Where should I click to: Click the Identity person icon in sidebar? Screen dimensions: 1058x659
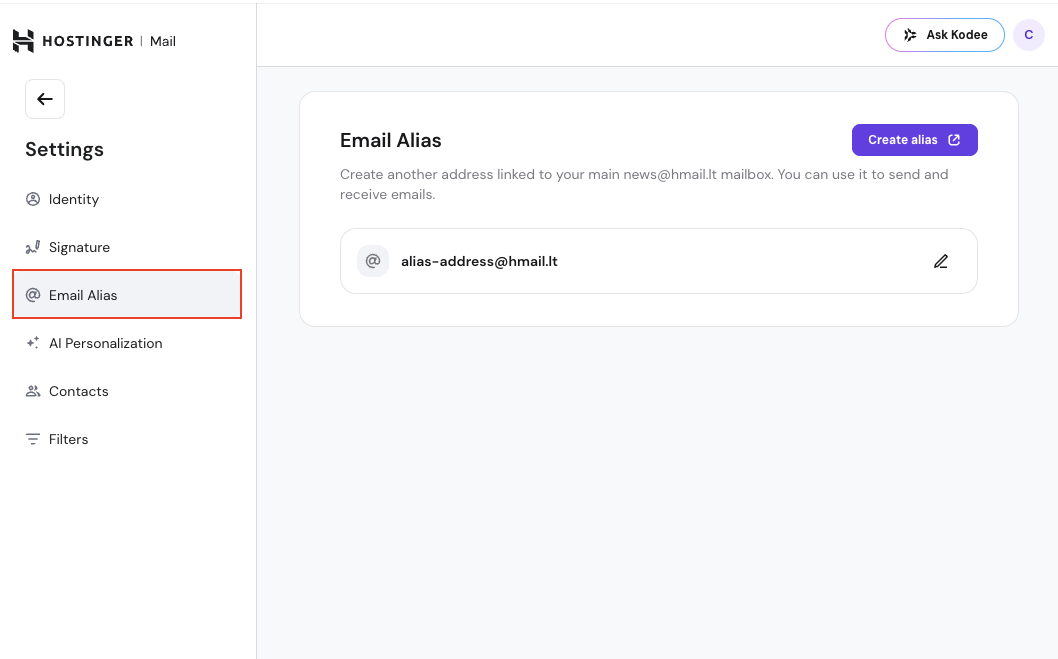[x=33, y=199]
